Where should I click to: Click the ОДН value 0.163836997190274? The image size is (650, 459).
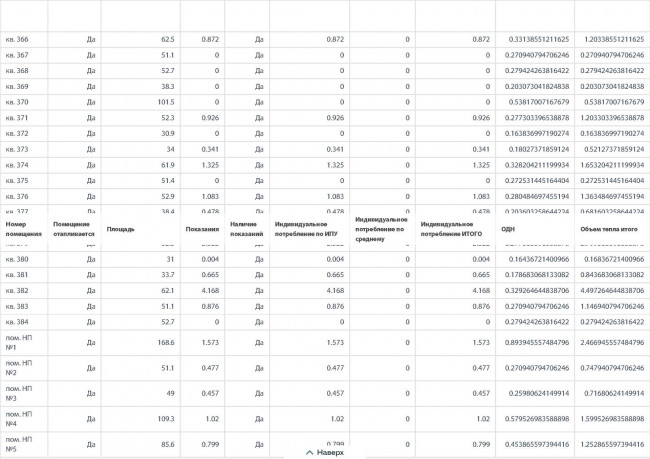[537, 134]
